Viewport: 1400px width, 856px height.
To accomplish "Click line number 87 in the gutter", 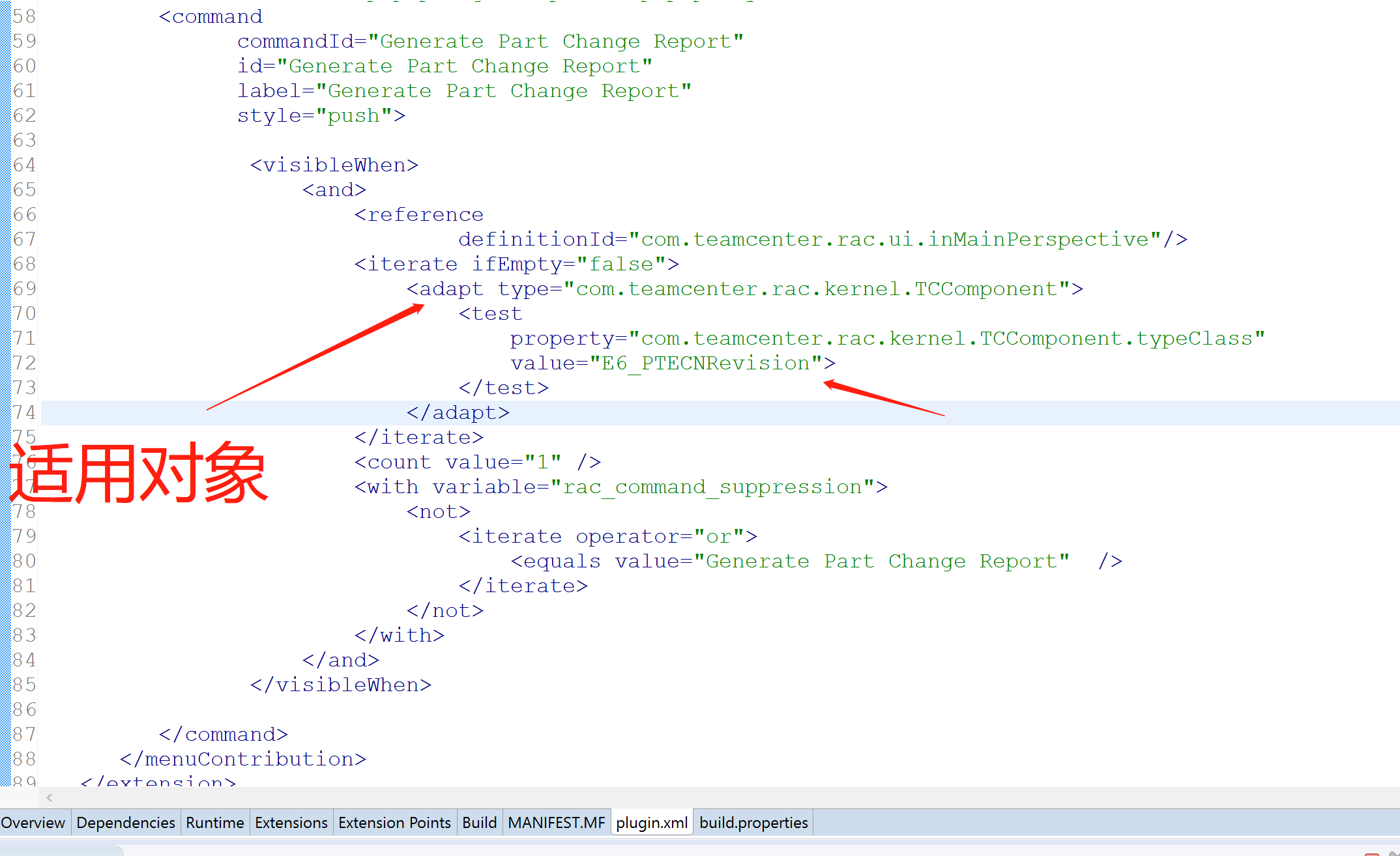I will click(24, 735).
